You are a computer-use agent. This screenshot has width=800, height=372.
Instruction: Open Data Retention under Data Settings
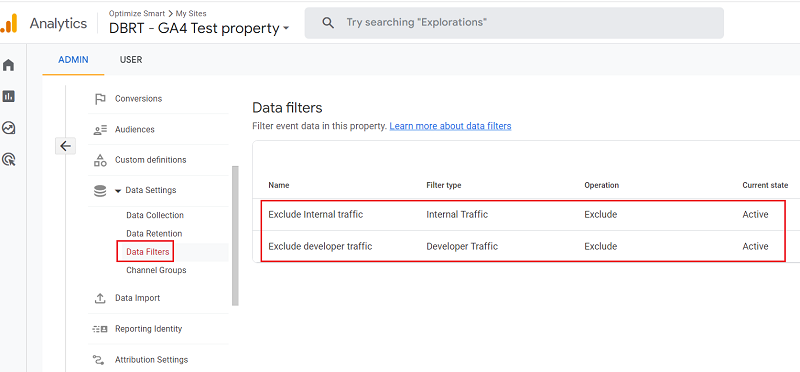pyautogui.click(x=154, y=234)
